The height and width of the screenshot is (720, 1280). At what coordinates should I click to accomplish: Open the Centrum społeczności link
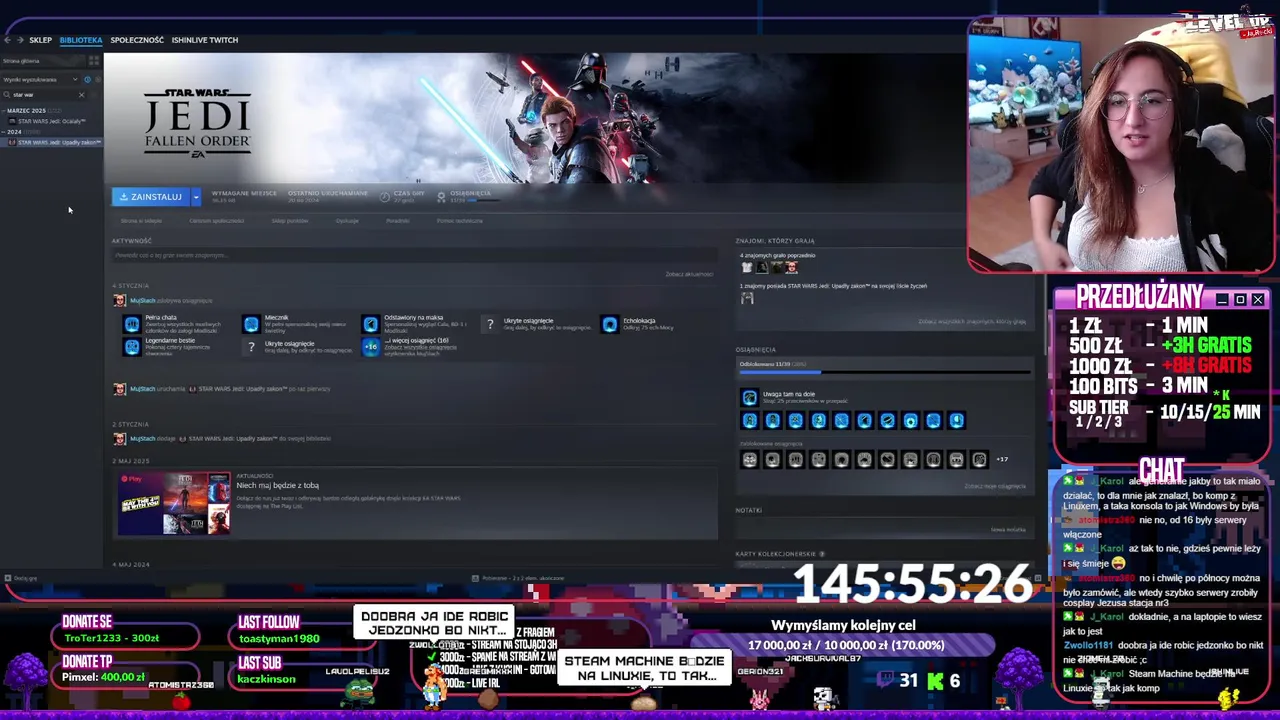(216, 221)
